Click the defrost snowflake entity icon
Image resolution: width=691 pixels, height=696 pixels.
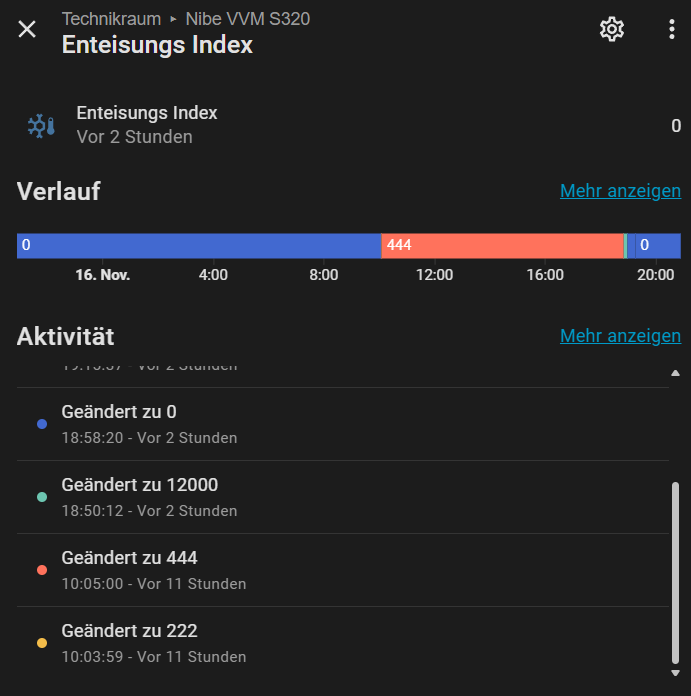[x=41, y=126]
